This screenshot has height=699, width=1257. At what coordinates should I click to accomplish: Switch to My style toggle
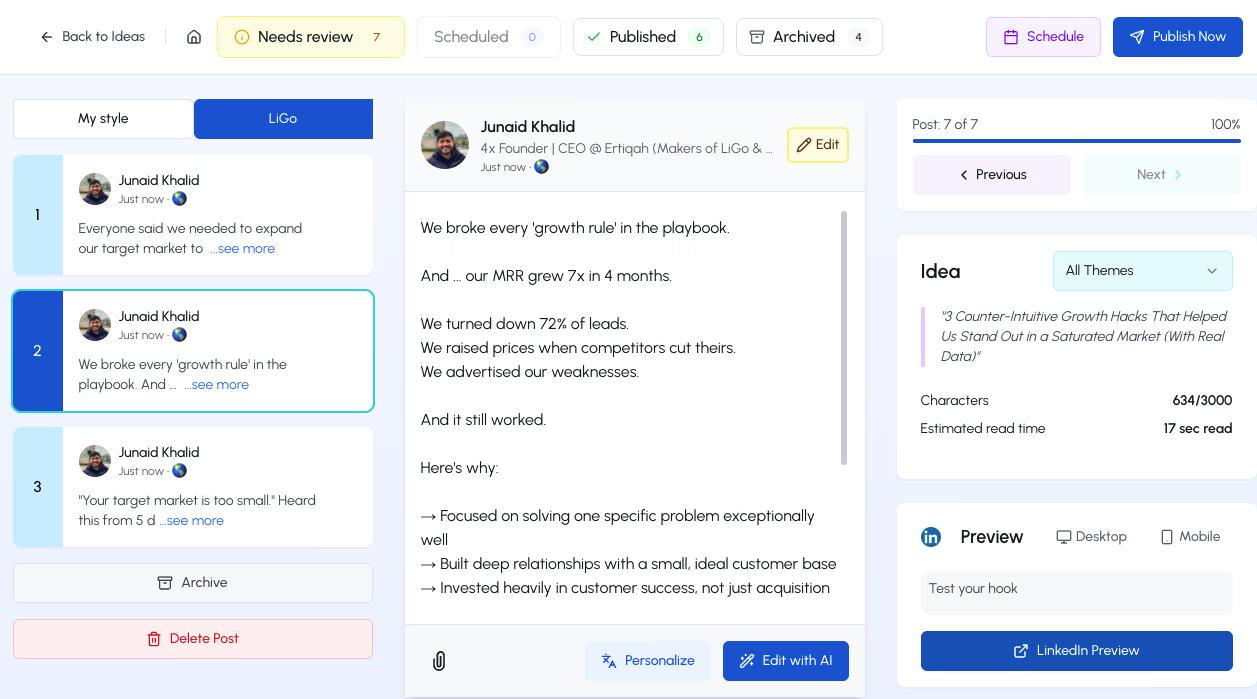(103, 119)
